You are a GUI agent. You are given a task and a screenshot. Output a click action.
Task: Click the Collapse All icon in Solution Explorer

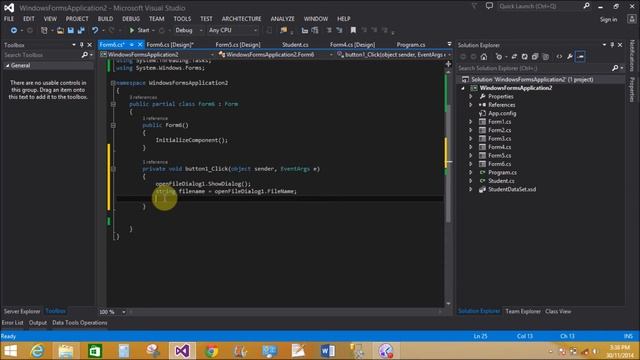coord(535,57)
